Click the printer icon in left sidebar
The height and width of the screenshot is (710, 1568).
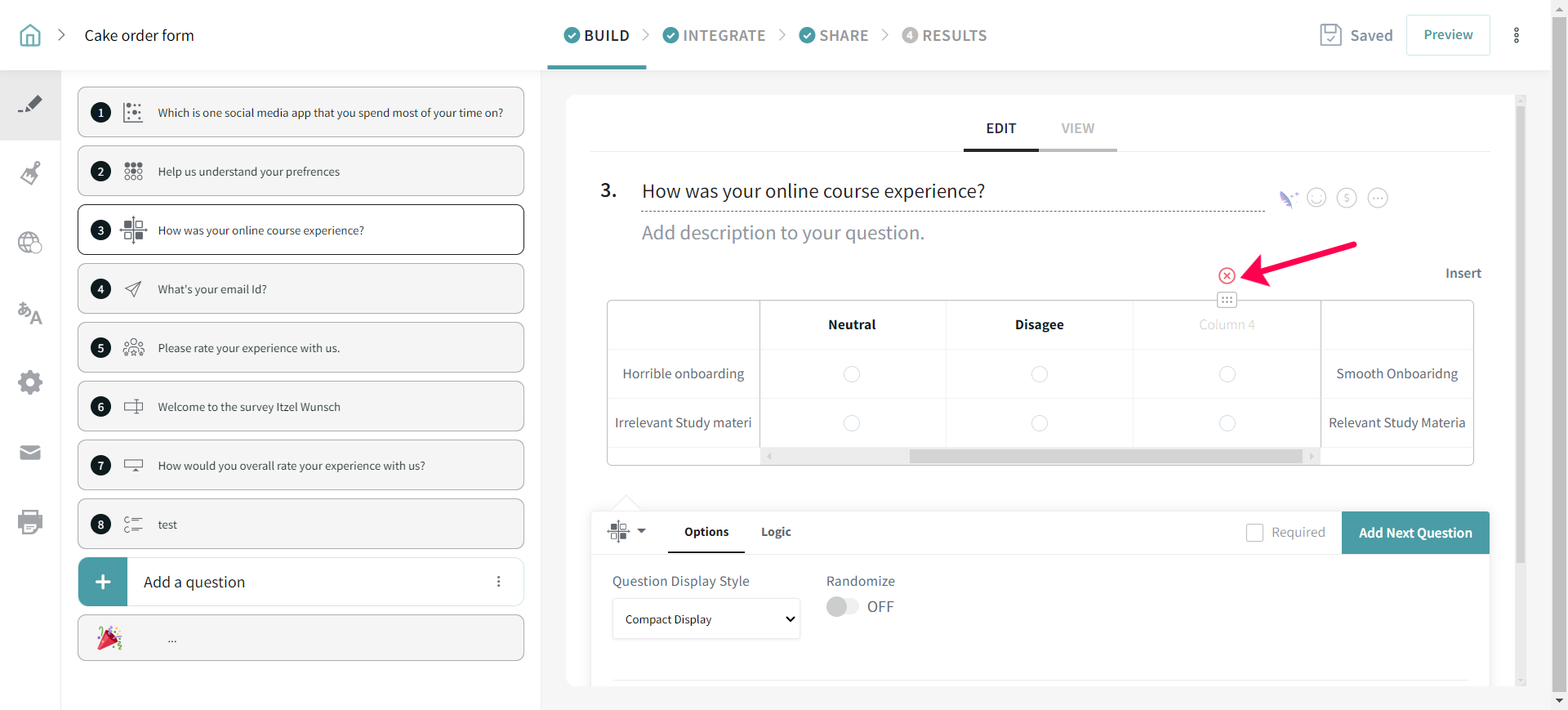tap(30, 522)
